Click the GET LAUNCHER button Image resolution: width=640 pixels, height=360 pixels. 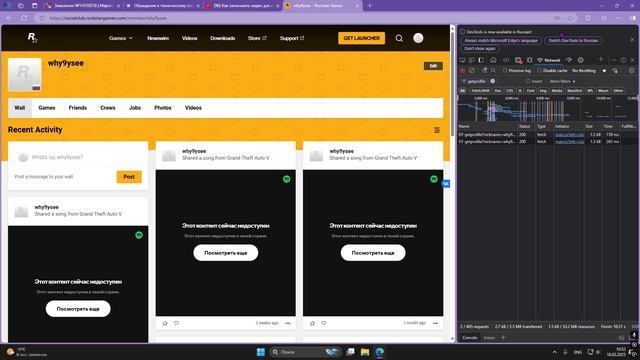pos(361,38)
